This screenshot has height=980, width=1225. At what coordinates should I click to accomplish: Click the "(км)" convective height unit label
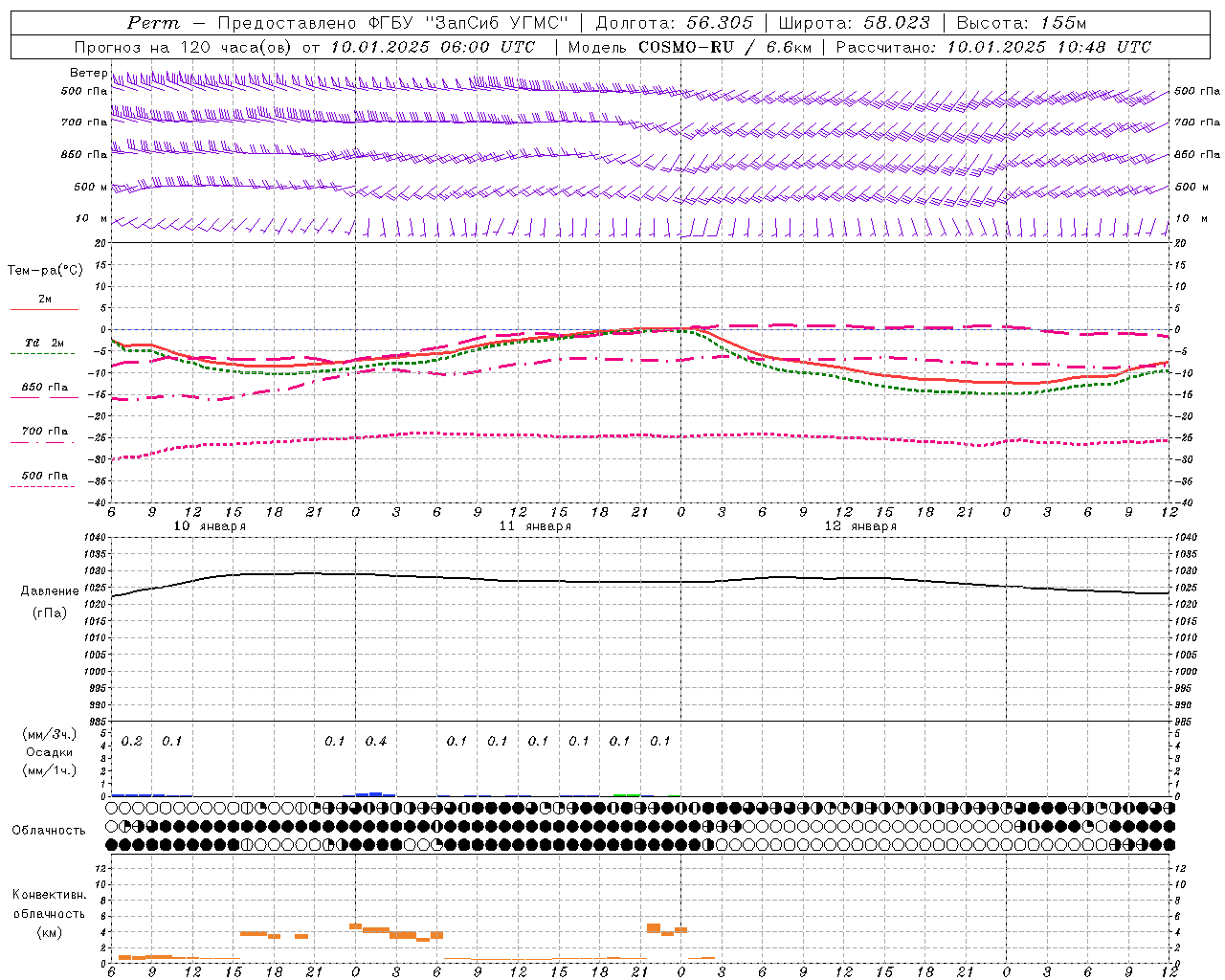pos(50,931)
